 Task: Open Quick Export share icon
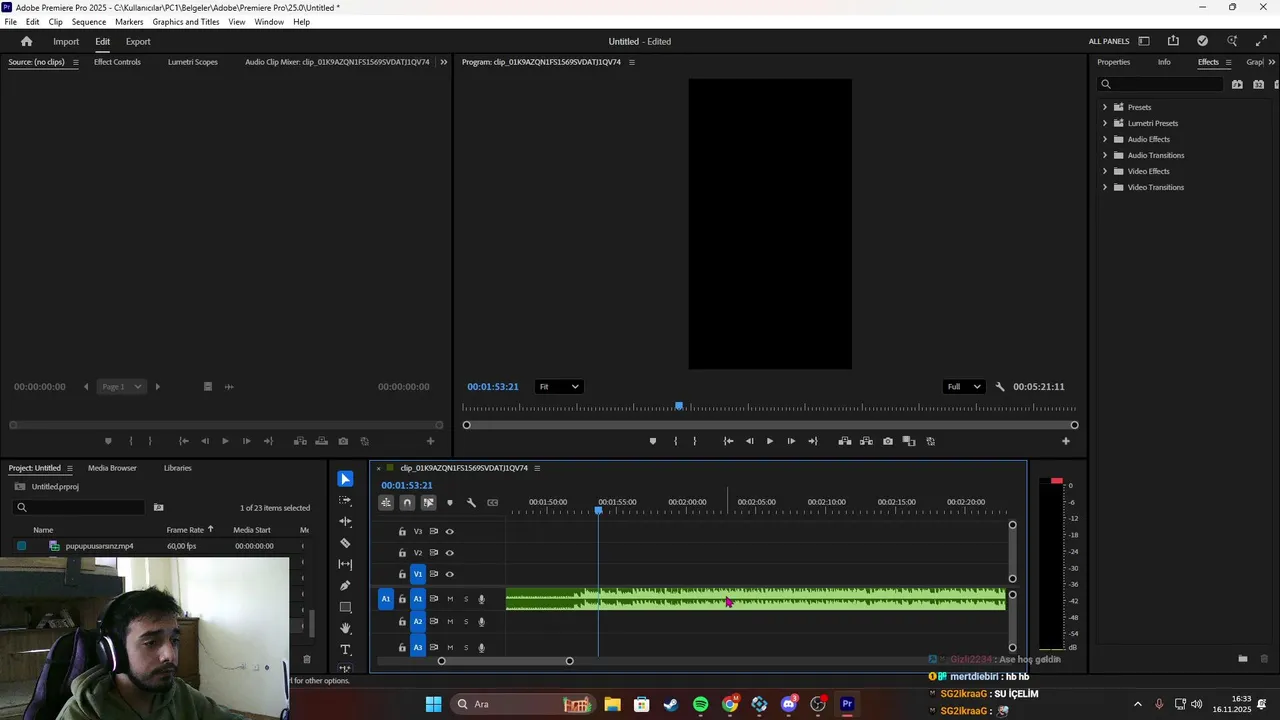point(1173,41)
